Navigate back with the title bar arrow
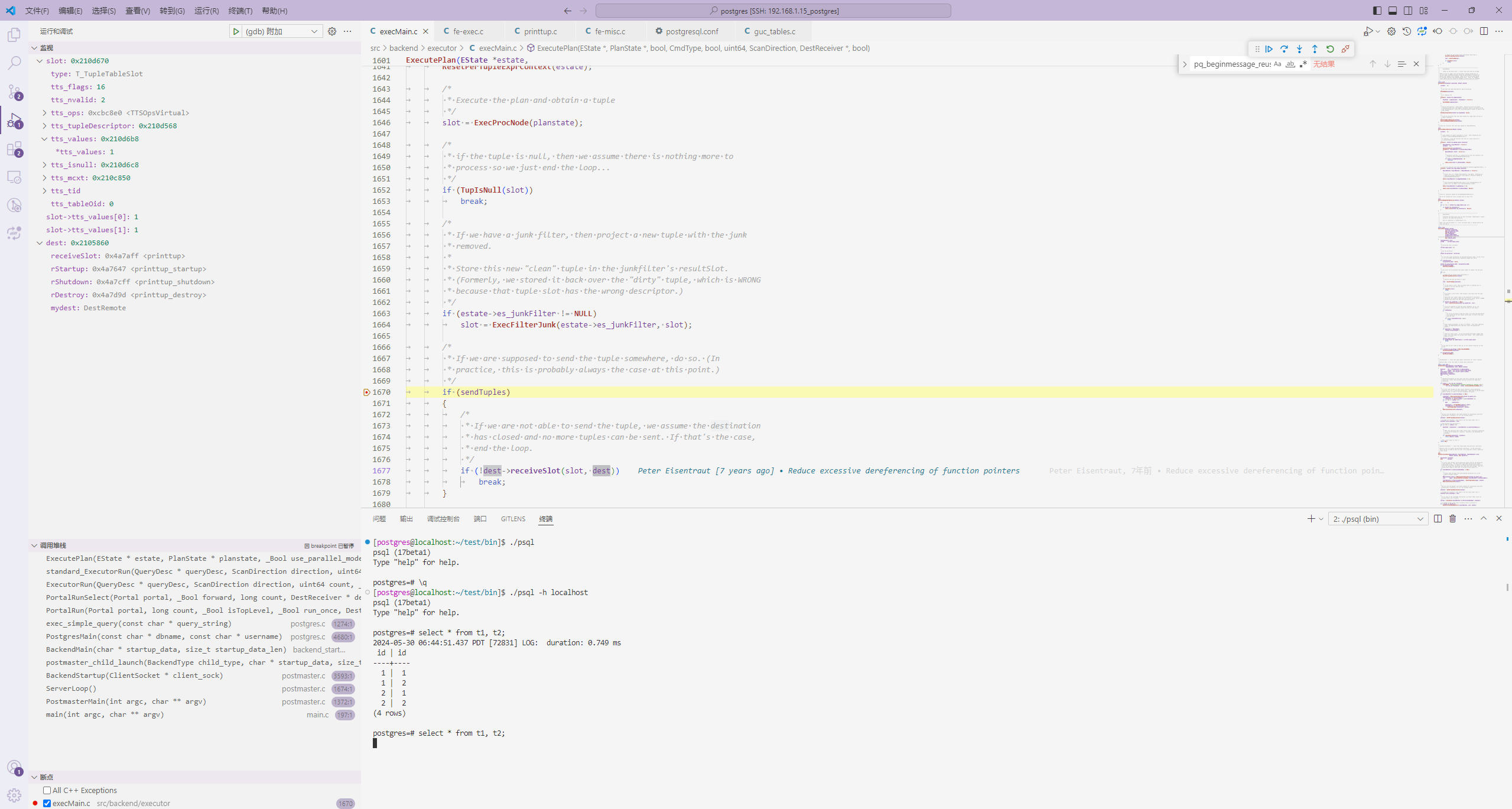Viewport: 1512px width, 809px height. click(x=568, y=11)
